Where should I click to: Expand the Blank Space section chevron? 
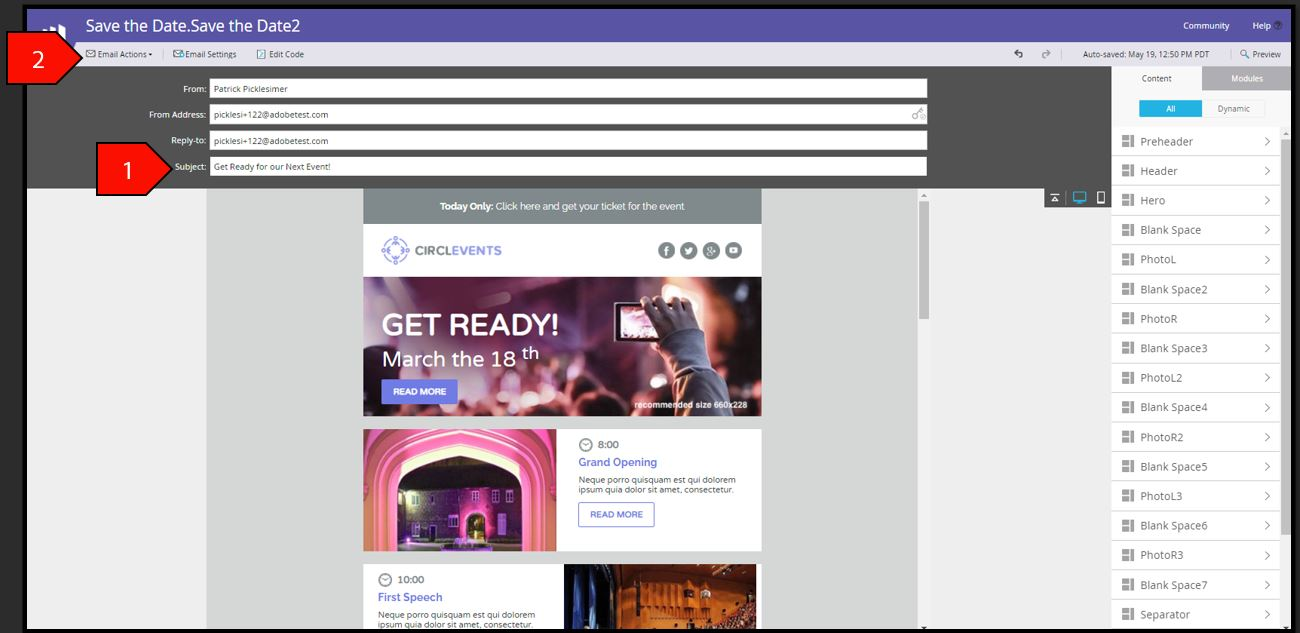click(x=1267, y=230)
